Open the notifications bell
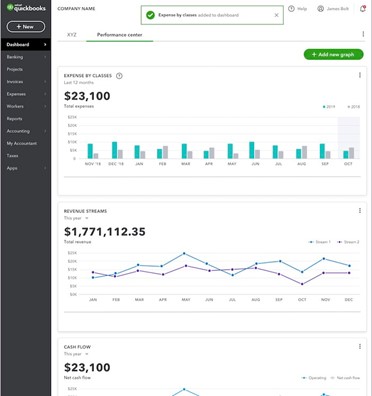 363,9
